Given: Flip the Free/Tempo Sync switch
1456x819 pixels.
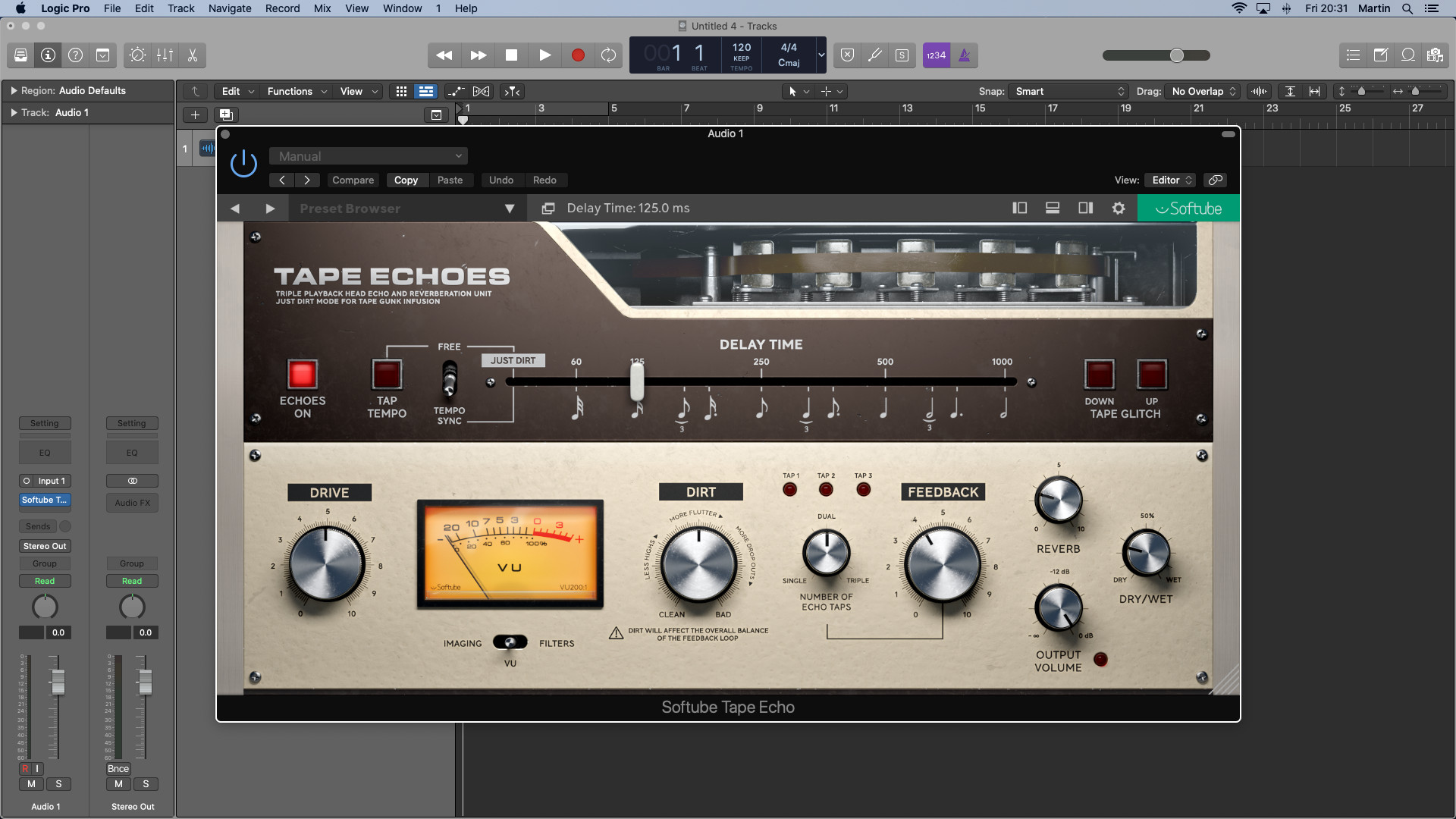Looking at the screenshot, I should click(x=450, y=378).
